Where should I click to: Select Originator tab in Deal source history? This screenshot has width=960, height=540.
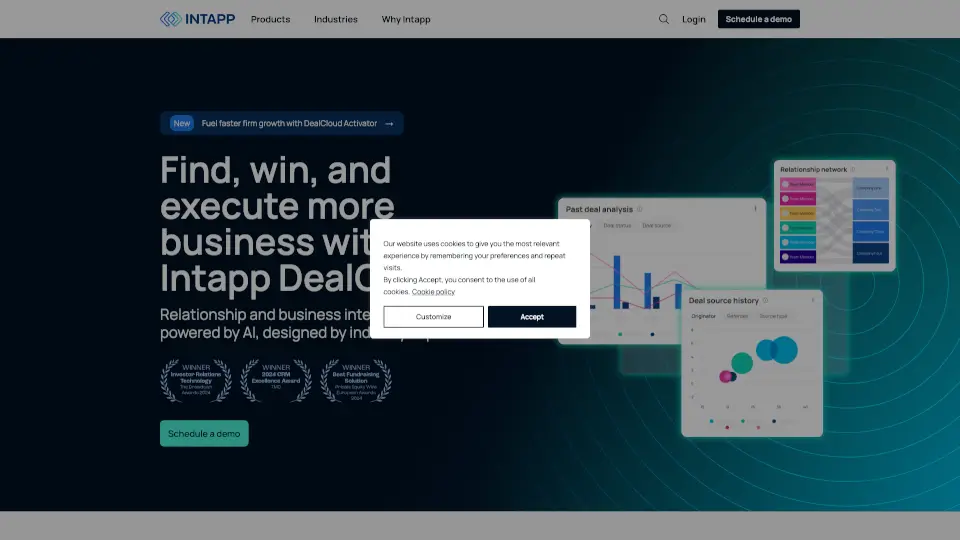(703, 316)
